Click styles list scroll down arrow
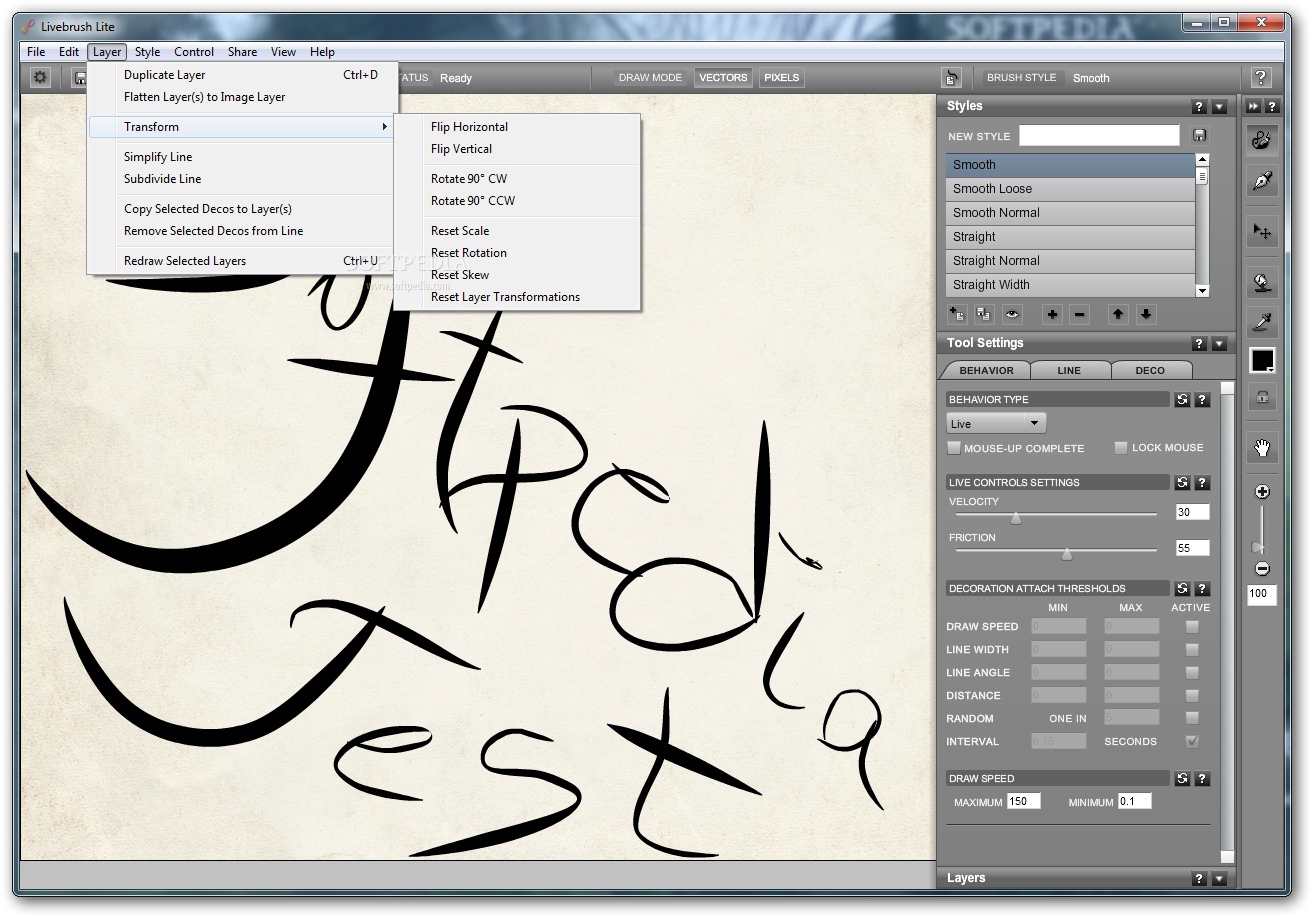 point(1202,291)
